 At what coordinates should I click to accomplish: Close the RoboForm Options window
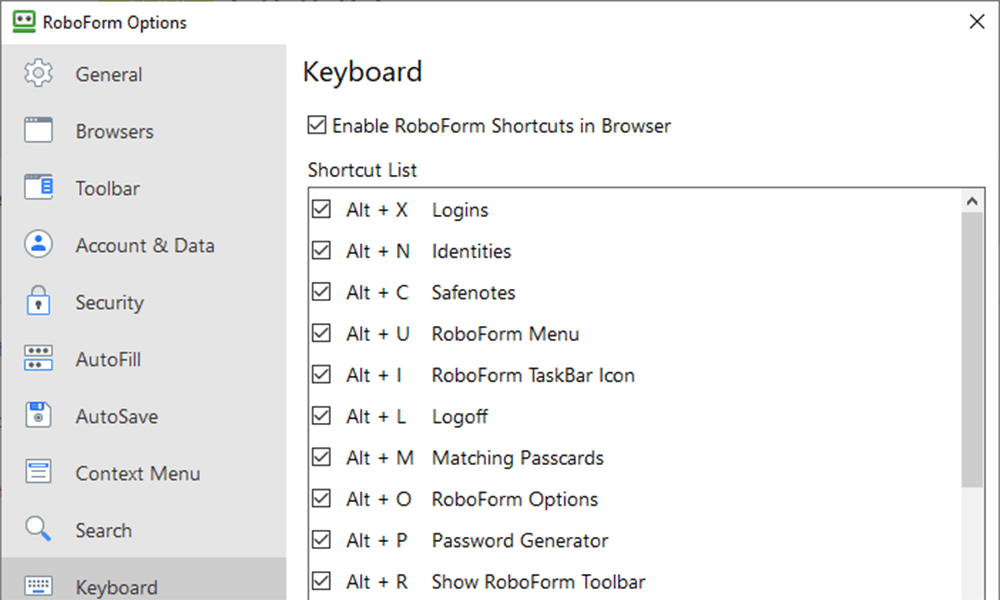976,22
